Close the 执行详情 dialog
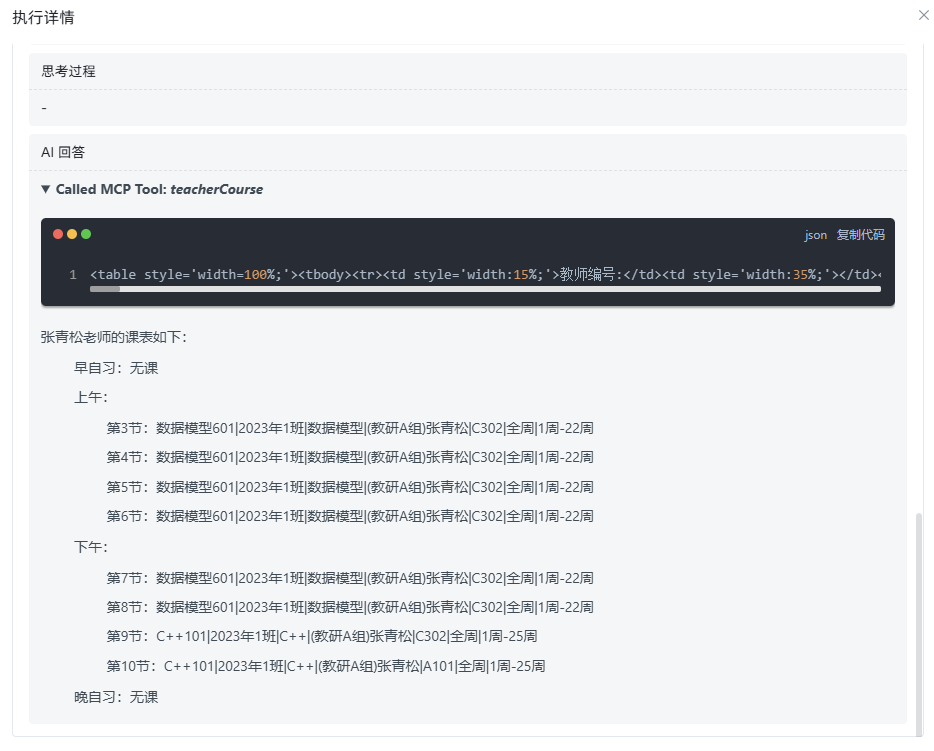The image size is (934, 751). (923, 15)
